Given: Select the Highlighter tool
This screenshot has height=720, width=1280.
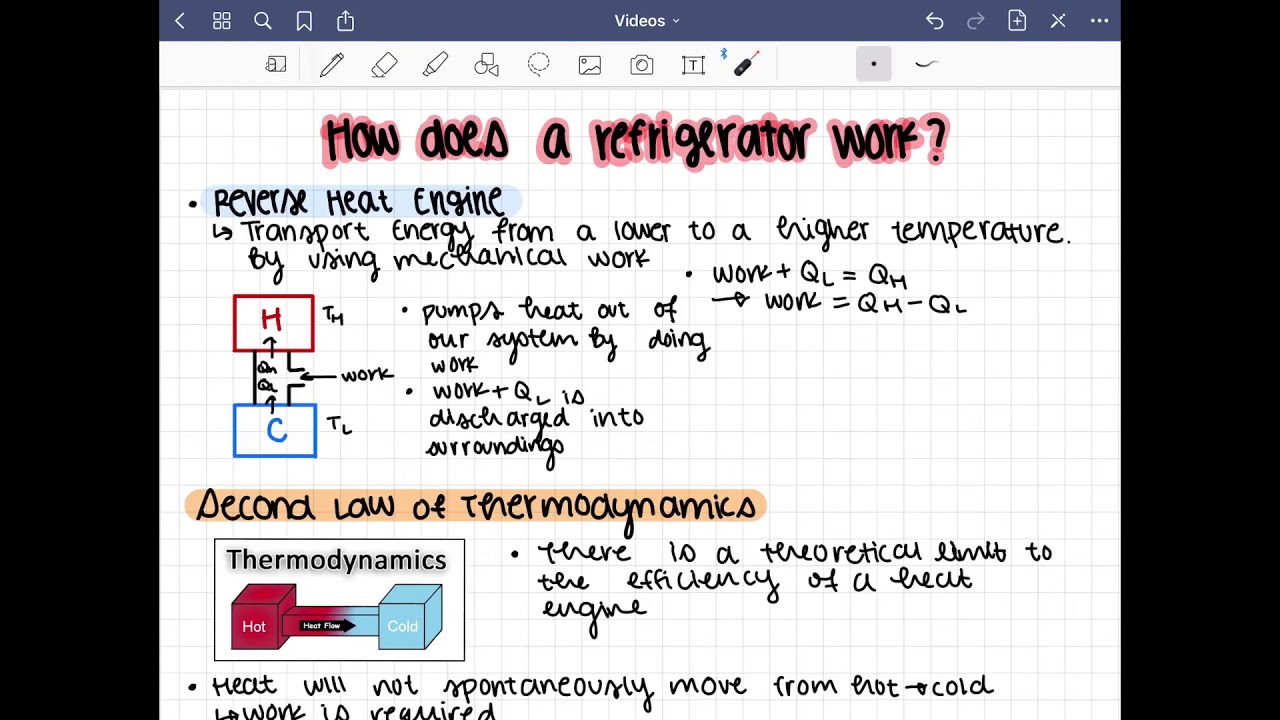Looking at the screenshot, I should pyautogui.click(x=435, y=65).
